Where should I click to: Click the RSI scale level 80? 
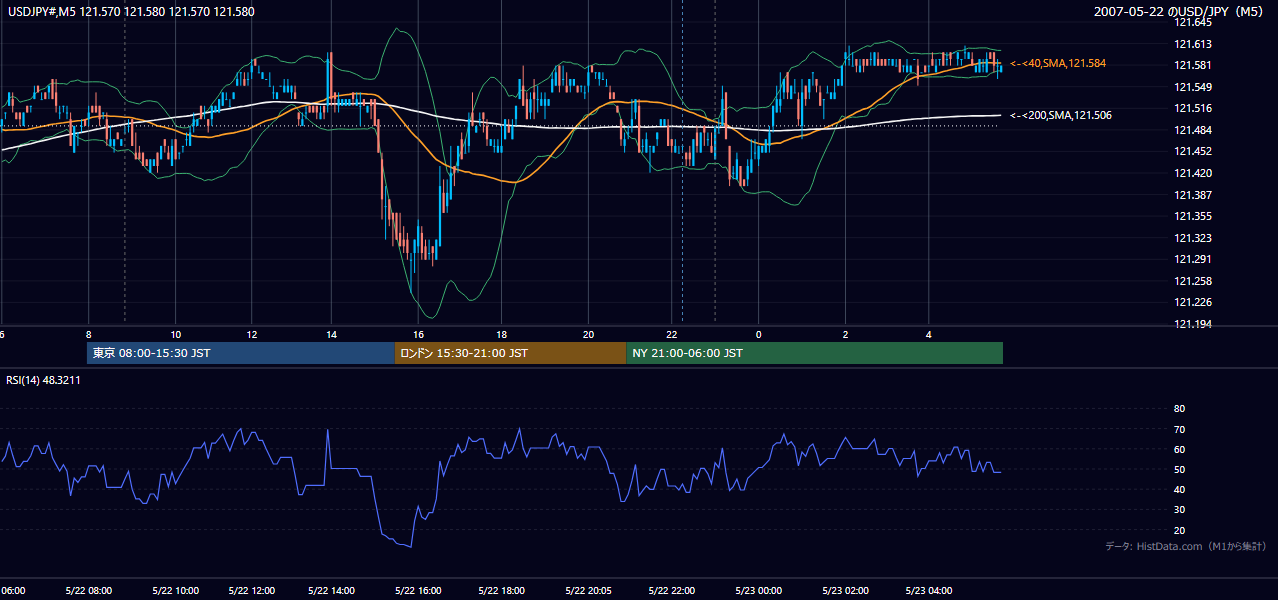click(1179, 409)
